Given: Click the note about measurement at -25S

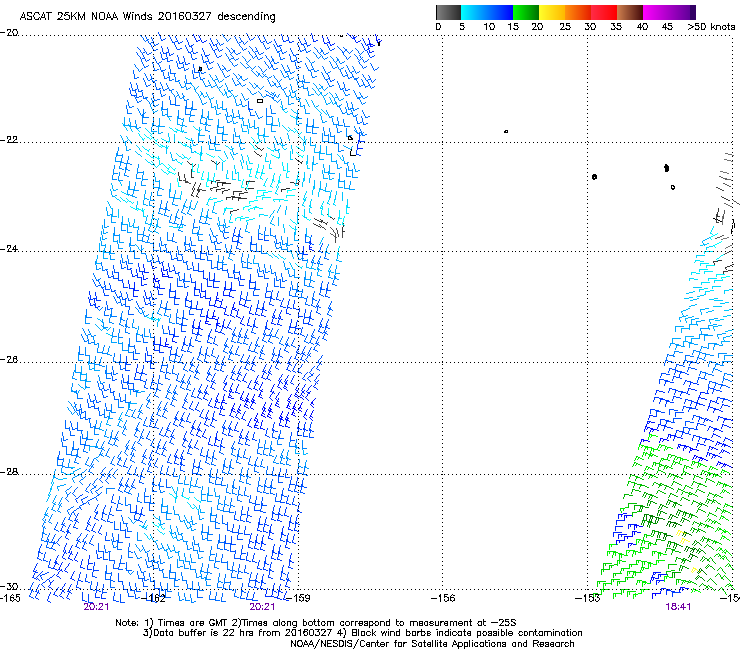Looking at the screenshot, I should click(374, 623).
